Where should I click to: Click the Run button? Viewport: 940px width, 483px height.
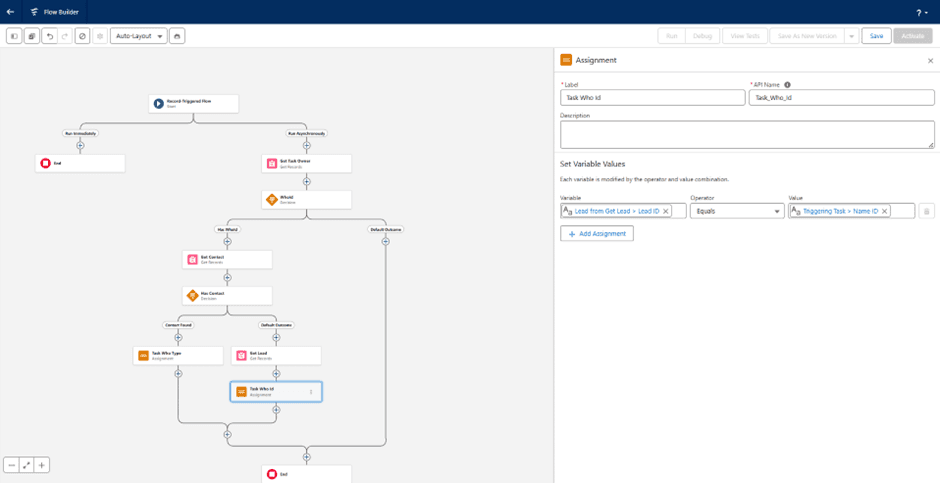671,36
